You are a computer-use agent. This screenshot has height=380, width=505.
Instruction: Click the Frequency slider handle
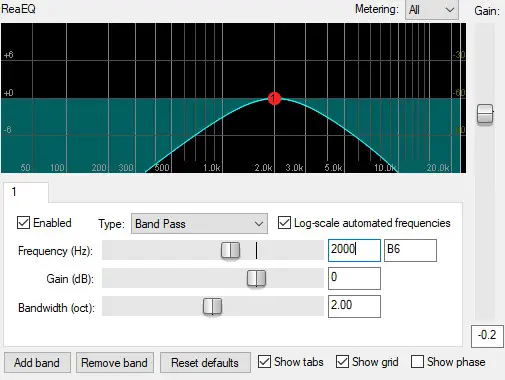tap(230, 250)
